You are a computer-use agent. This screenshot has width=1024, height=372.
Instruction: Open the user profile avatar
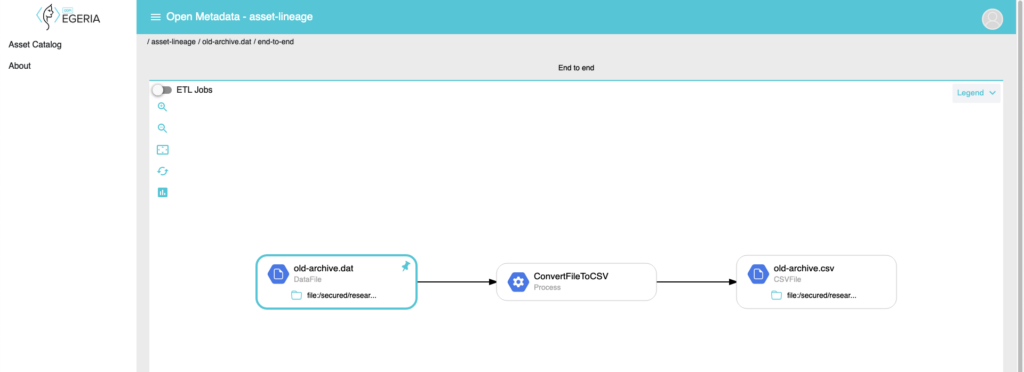click(x=992, y=19)
